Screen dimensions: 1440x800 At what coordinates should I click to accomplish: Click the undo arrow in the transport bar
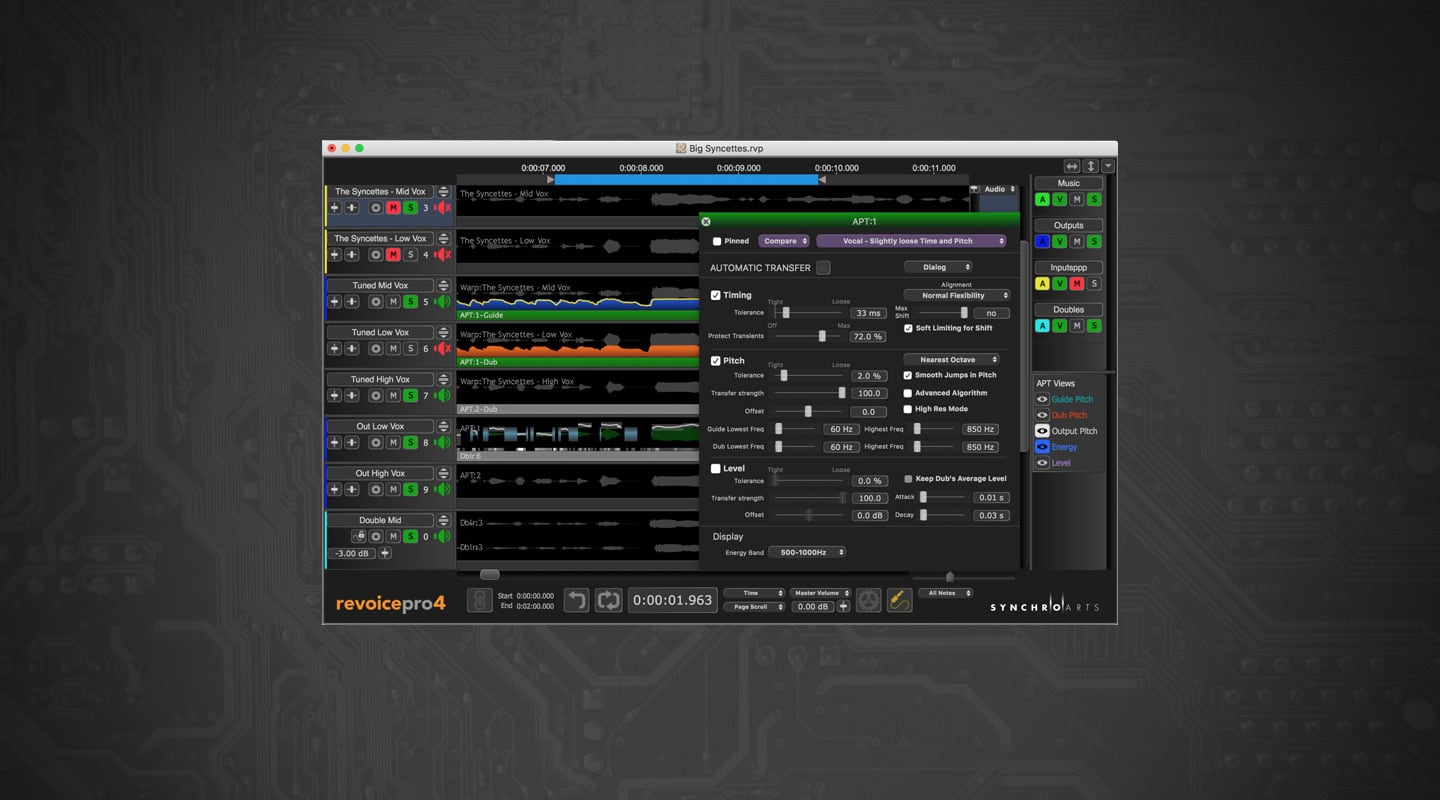click(576, 600)
